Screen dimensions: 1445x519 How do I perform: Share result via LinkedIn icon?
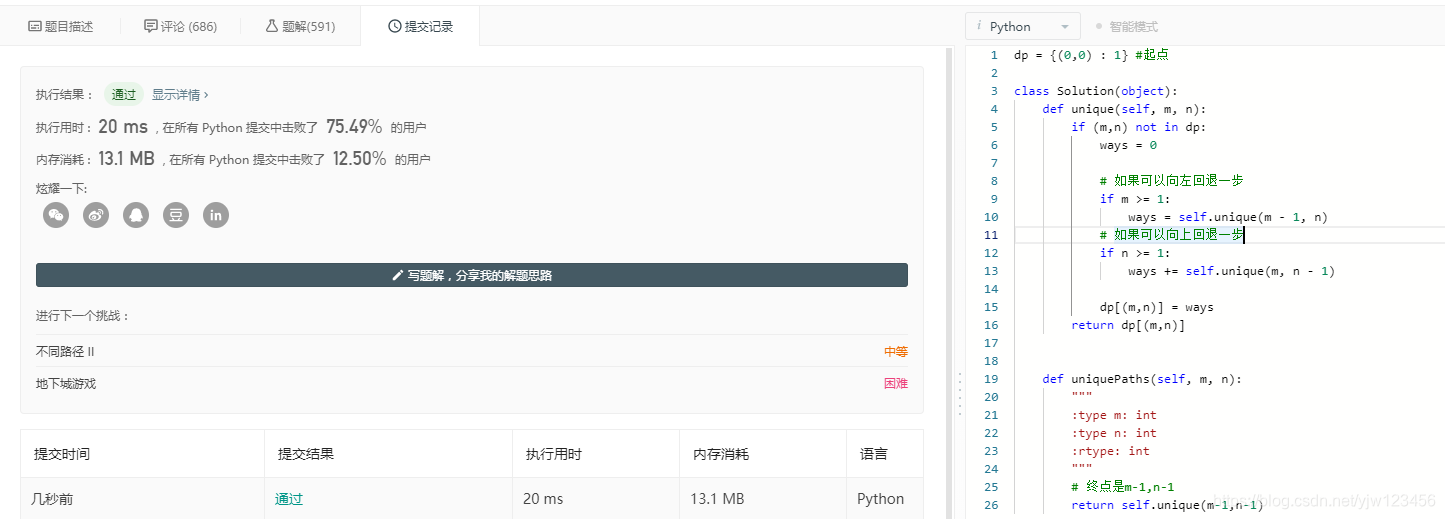click(x=216, y=214)
